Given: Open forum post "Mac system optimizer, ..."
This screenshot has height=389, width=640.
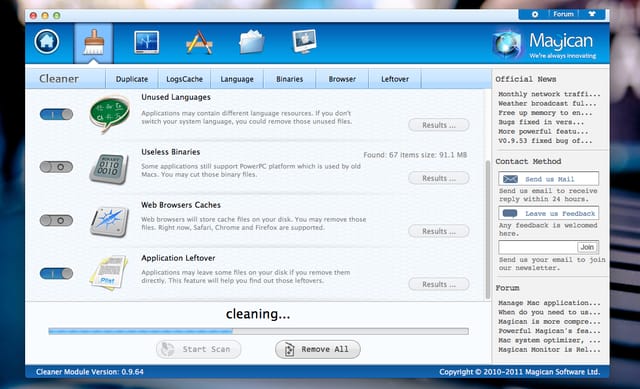Looking at the screenshot, I should click(x=549, y=340).
